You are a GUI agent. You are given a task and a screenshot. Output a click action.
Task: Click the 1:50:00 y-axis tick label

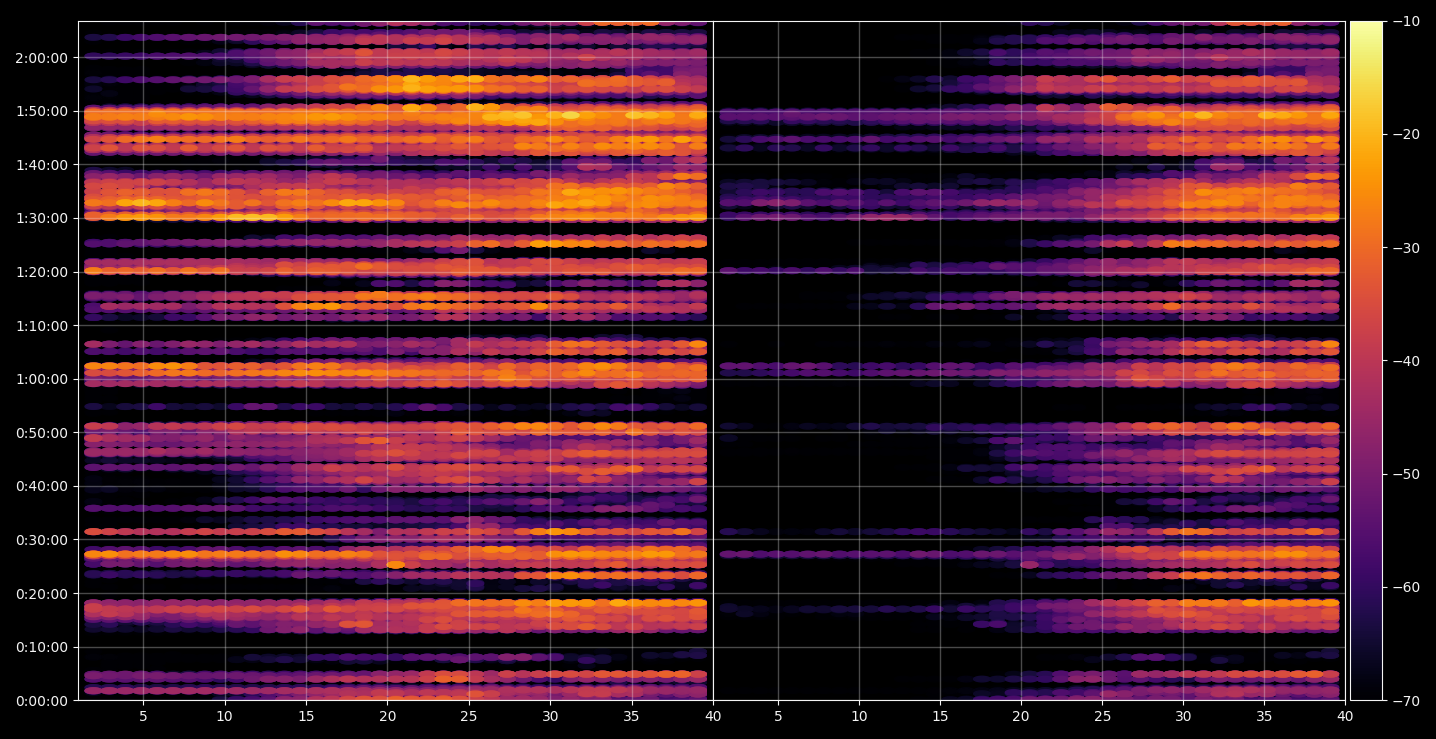click(x=41, y=111)
